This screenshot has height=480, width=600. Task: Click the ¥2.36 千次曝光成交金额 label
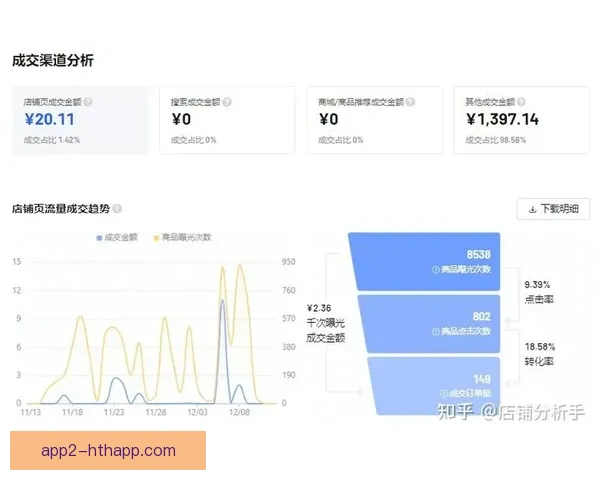coord(326,323)
